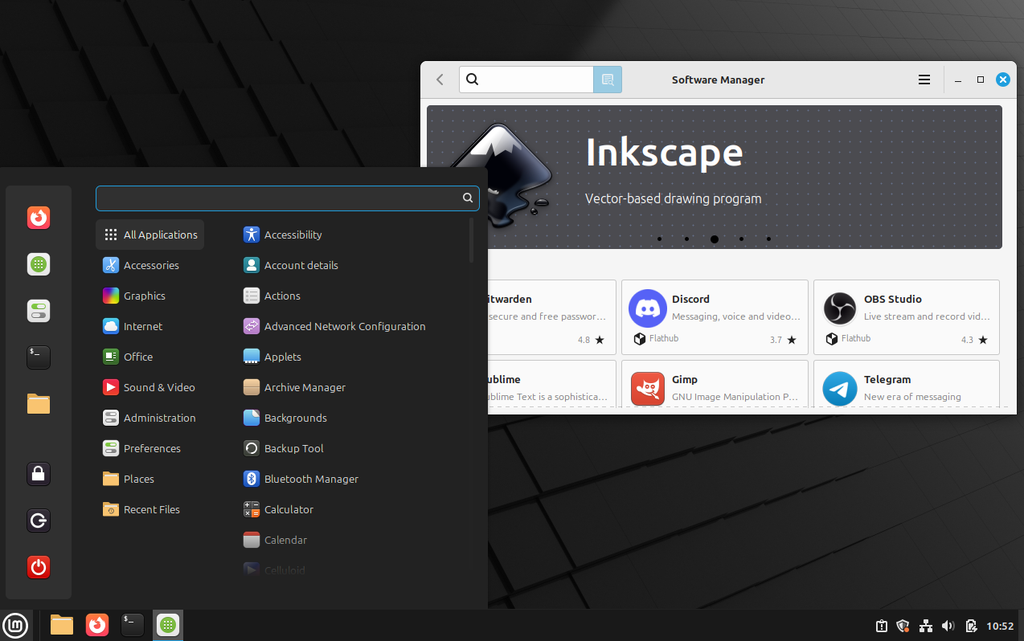Viewport: 1024px width, 641px height.
Task: Go back in Software Manager
Action: [440, 80]
